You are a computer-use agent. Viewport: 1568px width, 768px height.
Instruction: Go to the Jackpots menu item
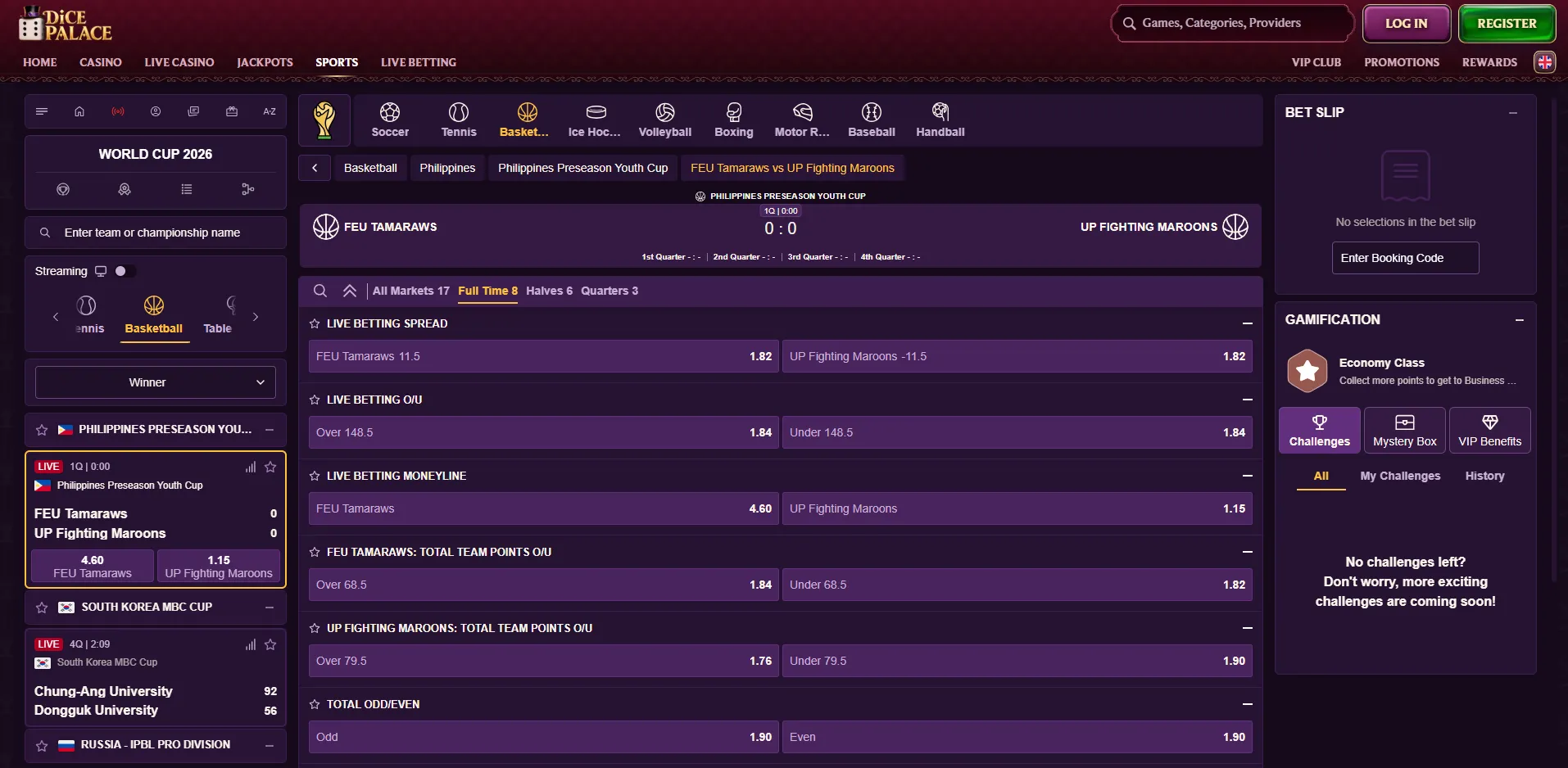265,62
